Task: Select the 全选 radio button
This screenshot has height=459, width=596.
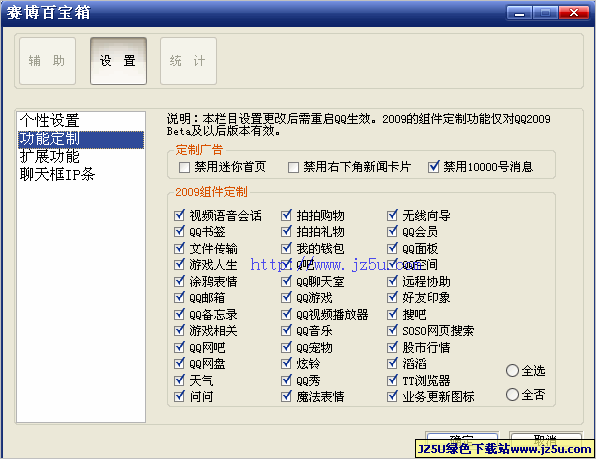Action: coord(512,370)
